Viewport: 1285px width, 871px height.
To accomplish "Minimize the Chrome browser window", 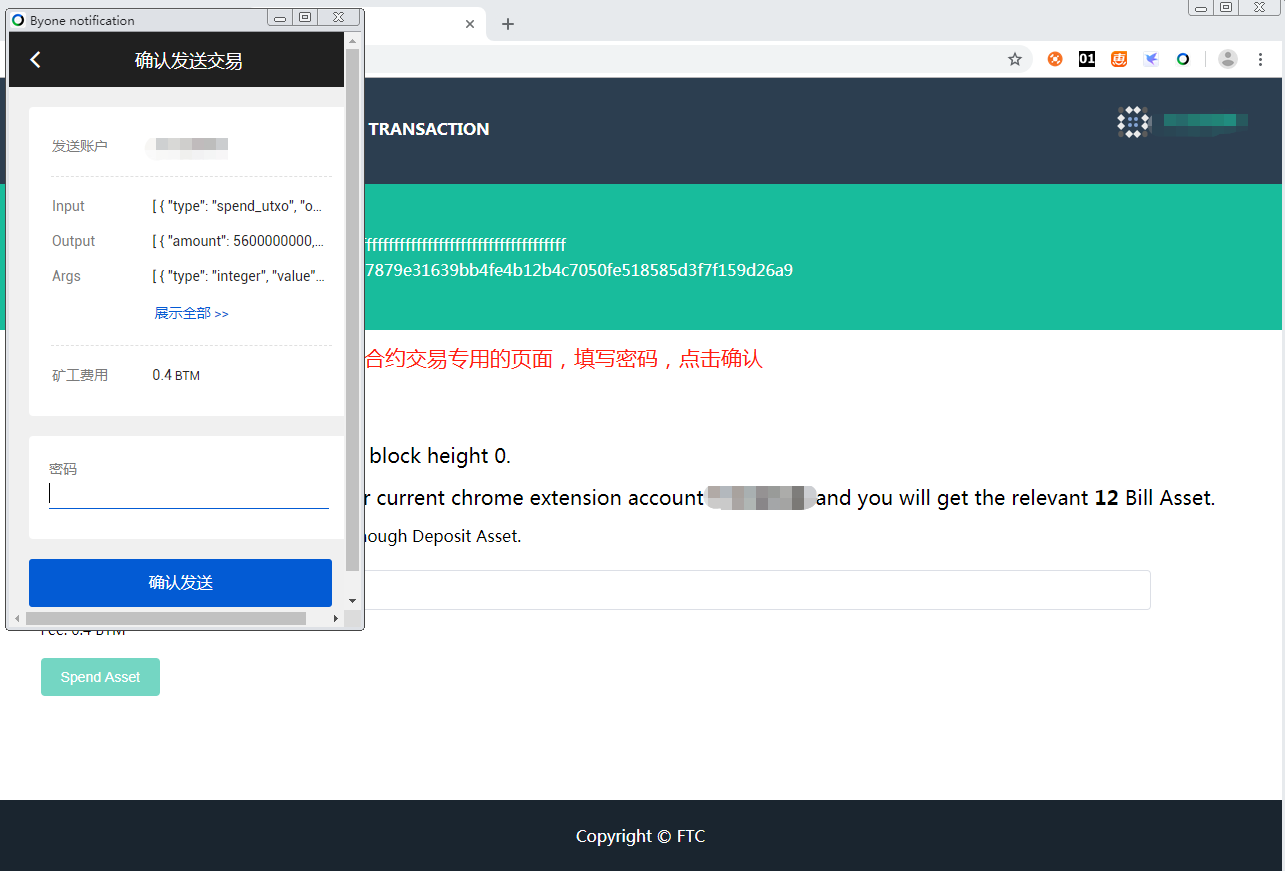I will click(x=1200, y=7).
